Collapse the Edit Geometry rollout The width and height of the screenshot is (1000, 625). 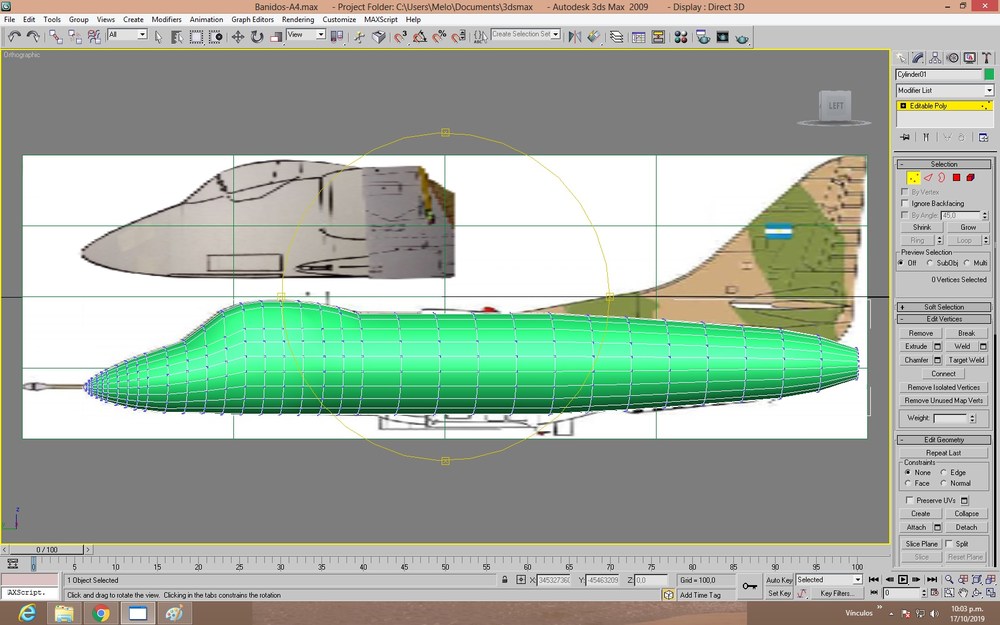click(x=944, y=439)
